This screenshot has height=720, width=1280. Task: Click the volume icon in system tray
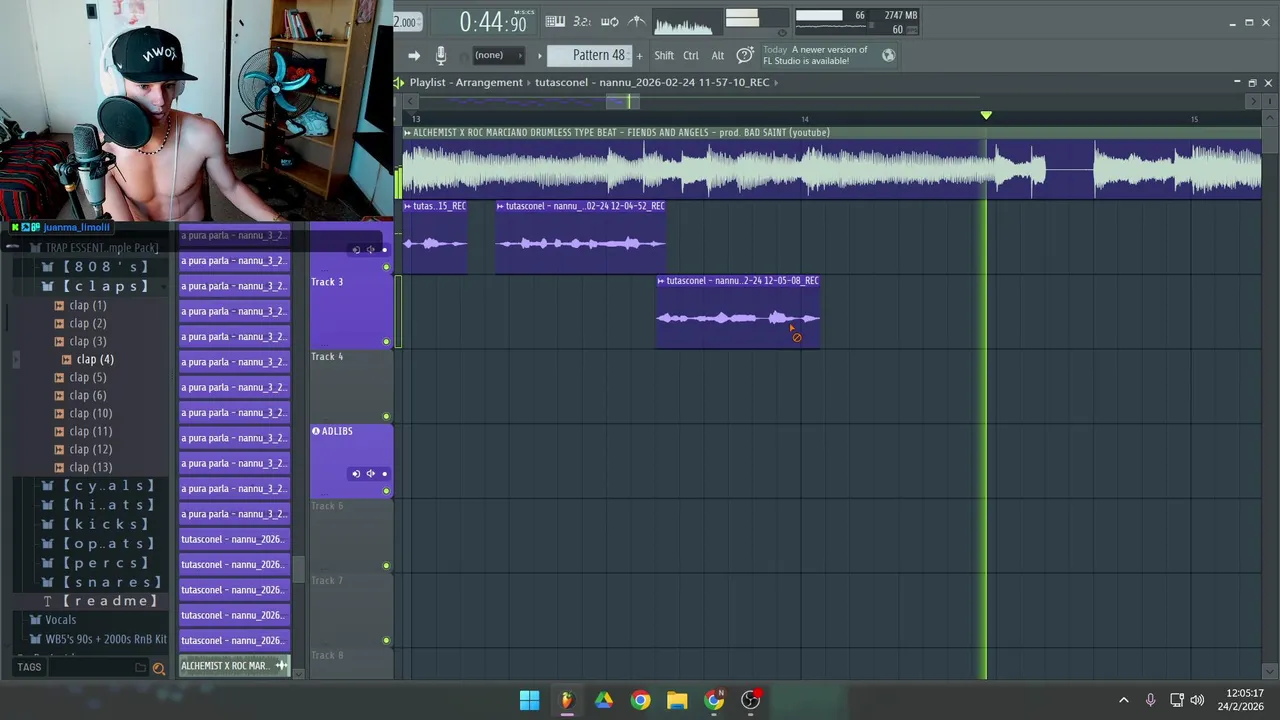(1197, 700)
